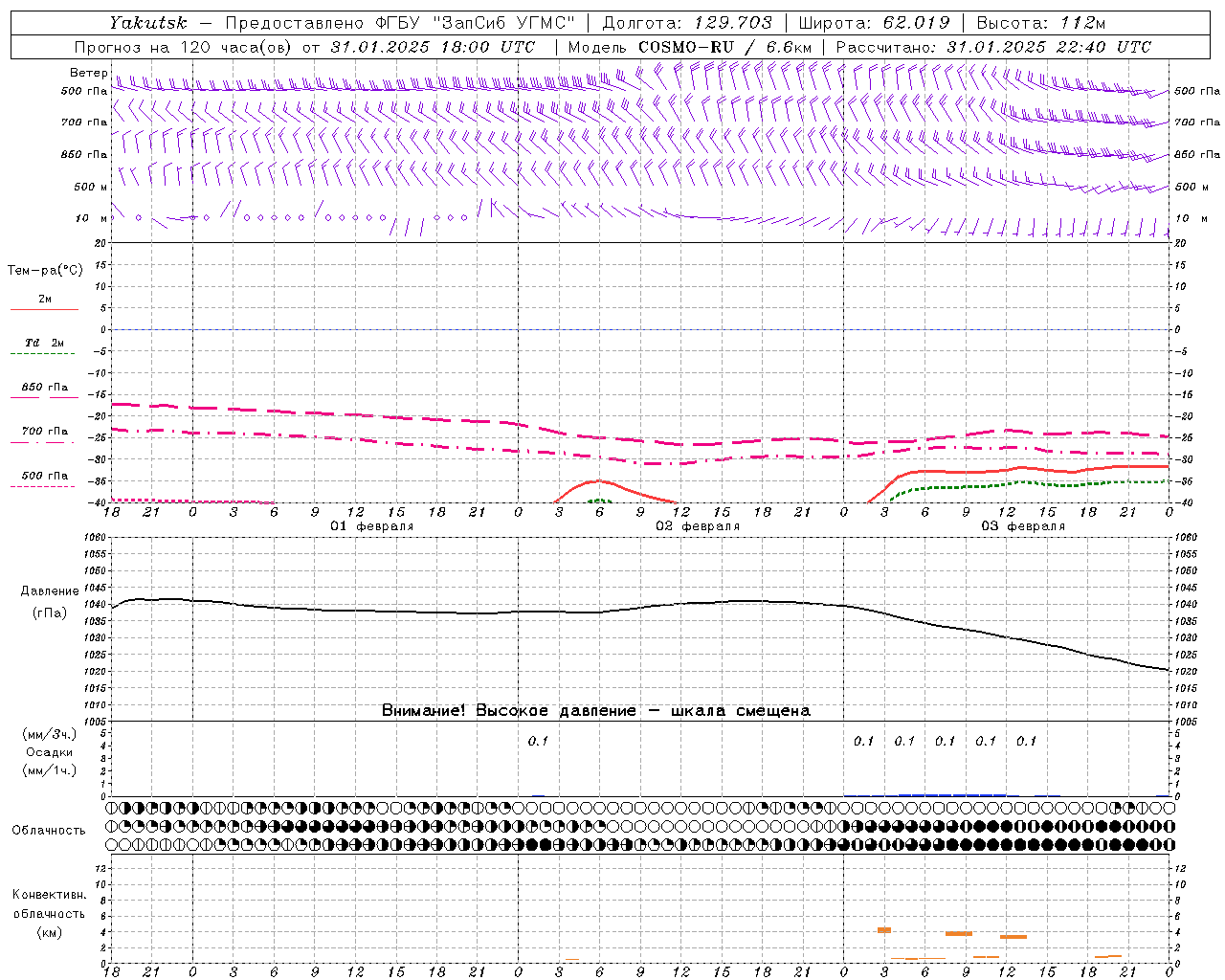Viewport: 1225px width, 980px height.
Task: Click the Конвективн. облачность panel label
Action: pos(49,904)
